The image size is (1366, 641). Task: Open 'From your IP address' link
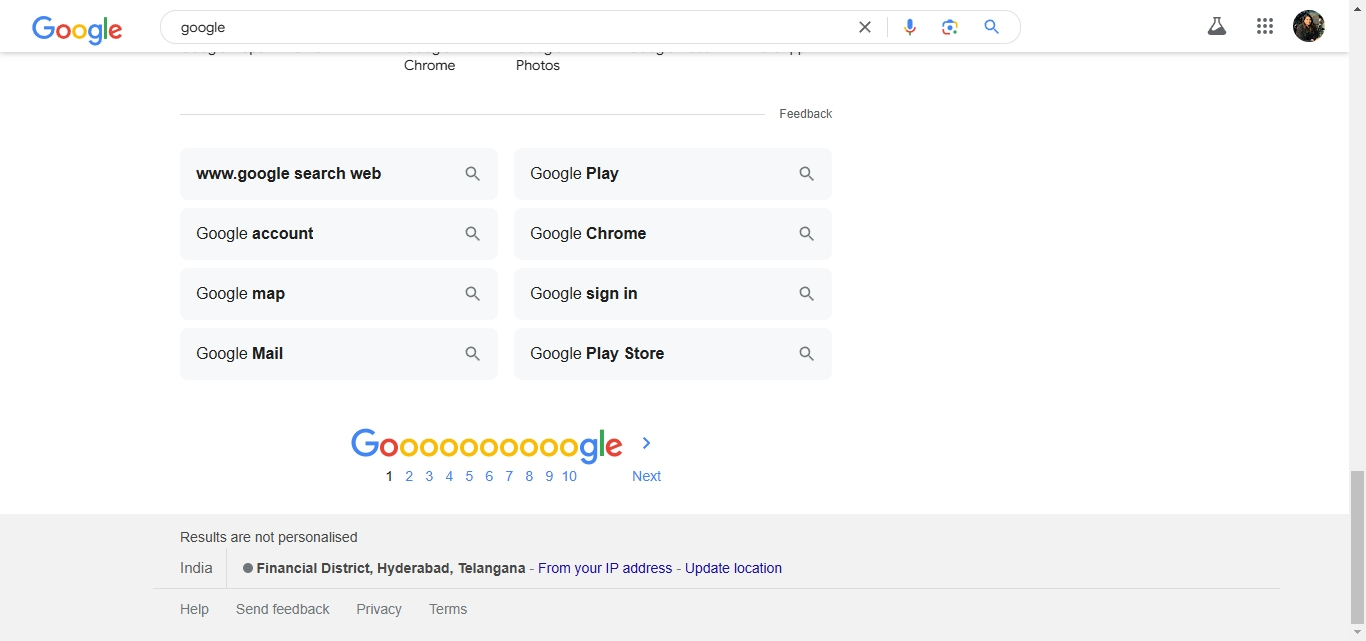click(605, 568)
